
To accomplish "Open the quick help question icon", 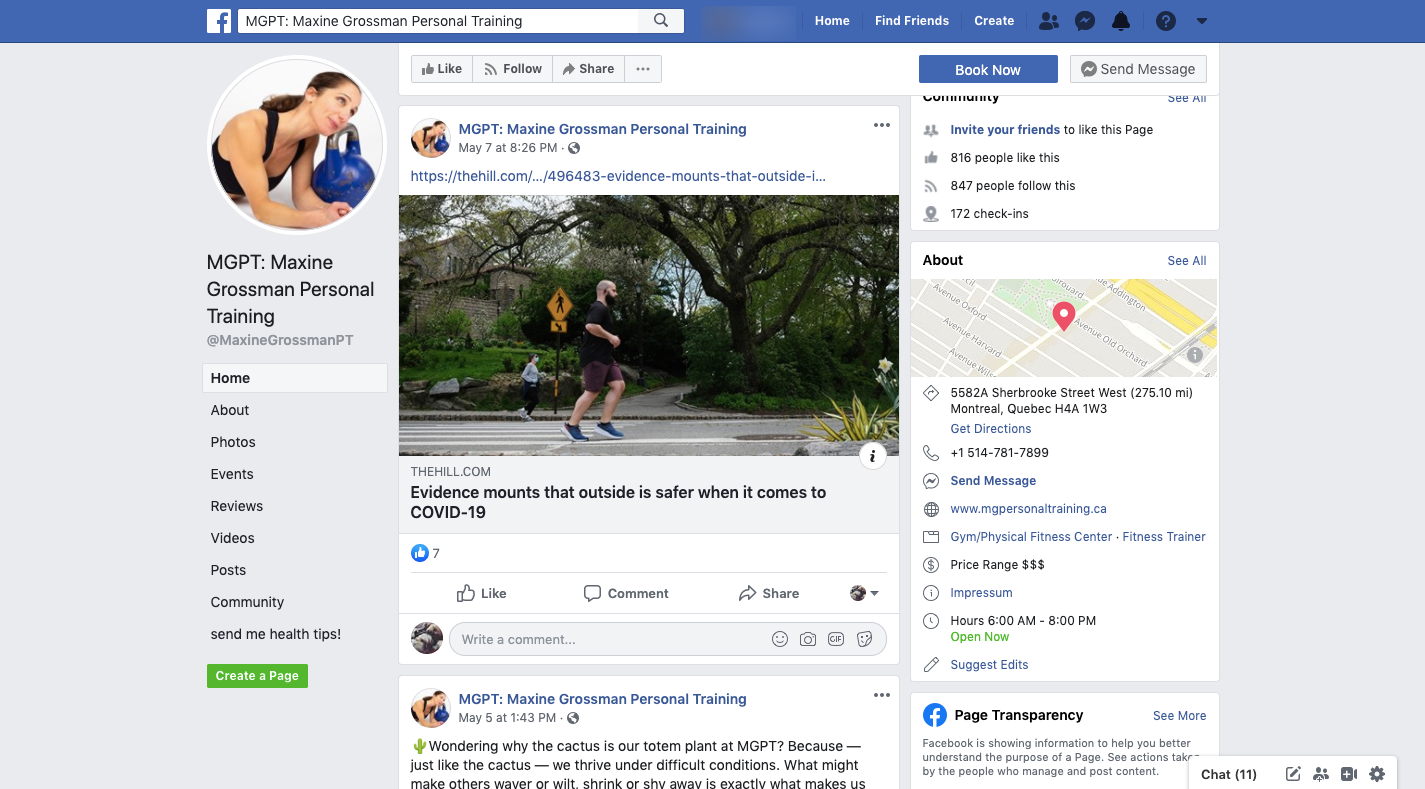I will 1165,21.
